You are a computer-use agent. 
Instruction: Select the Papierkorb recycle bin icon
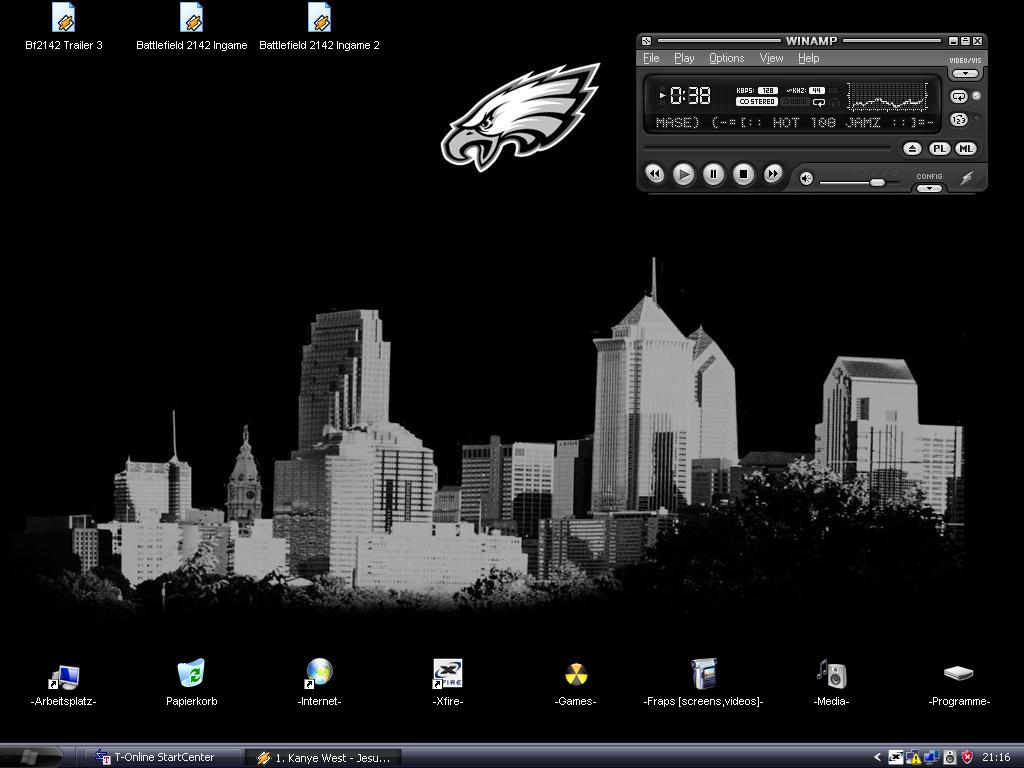point(191,675)
